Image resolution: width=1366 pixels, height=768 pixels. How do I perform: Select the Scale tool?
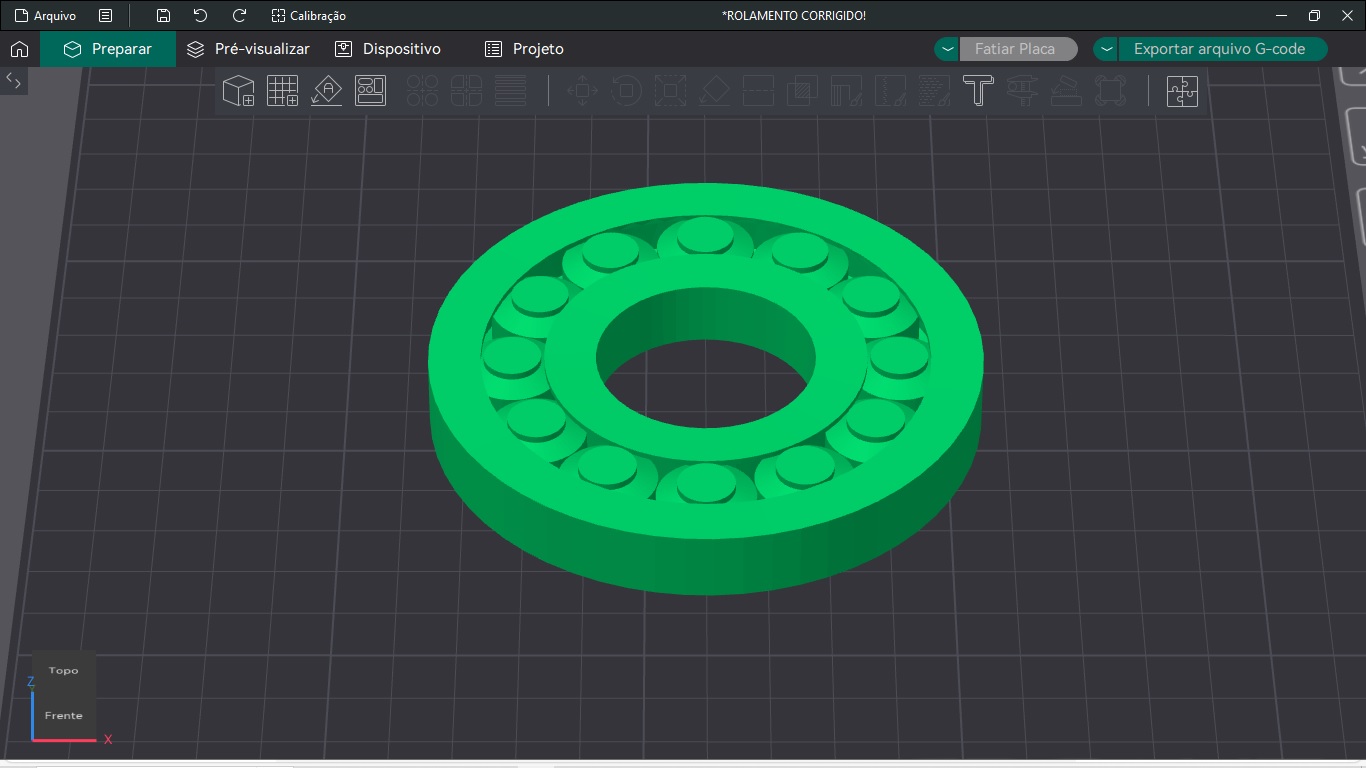pos(670,91)
